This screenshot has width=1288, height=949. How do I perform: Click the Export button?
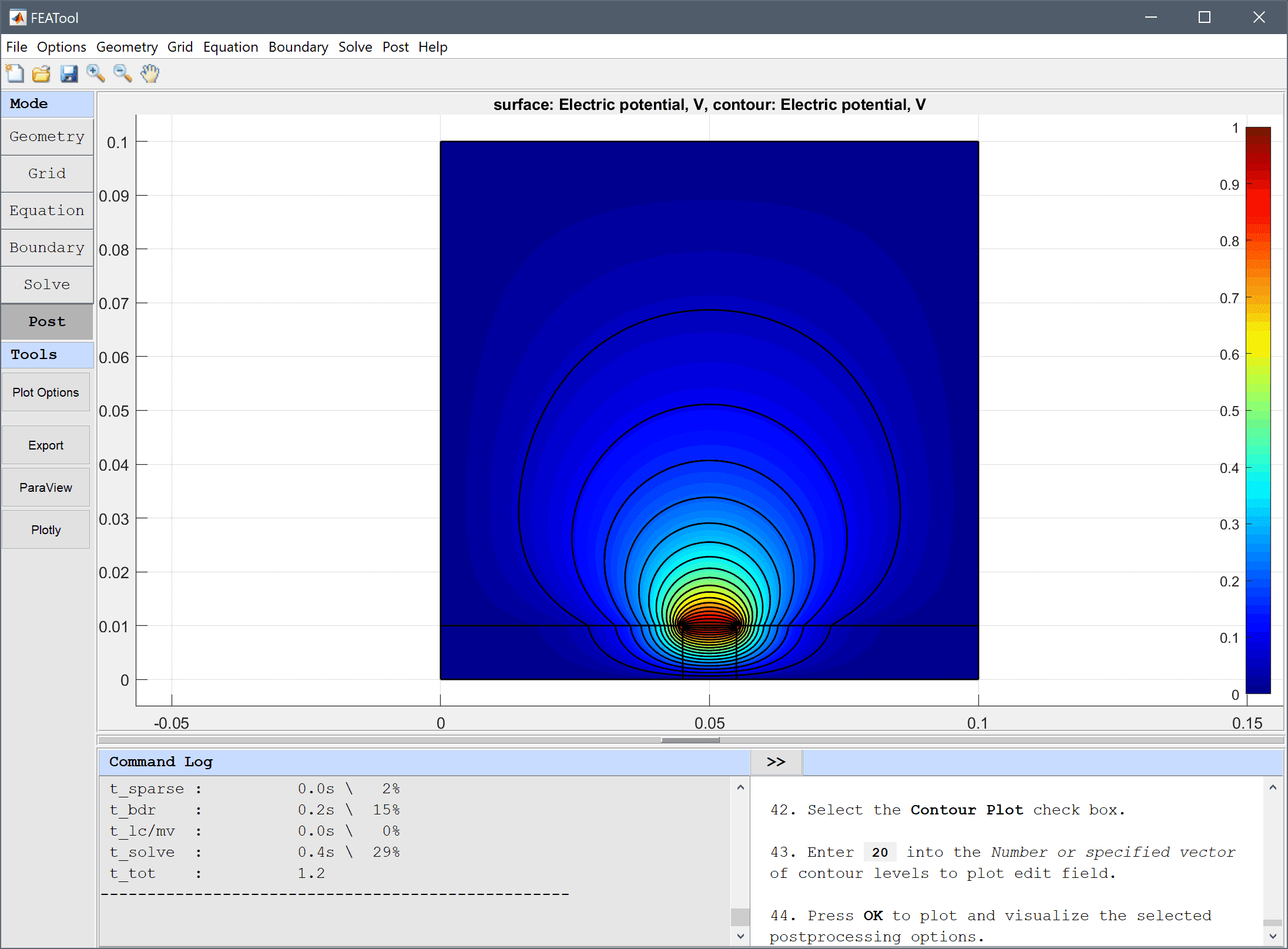[47, 446]
